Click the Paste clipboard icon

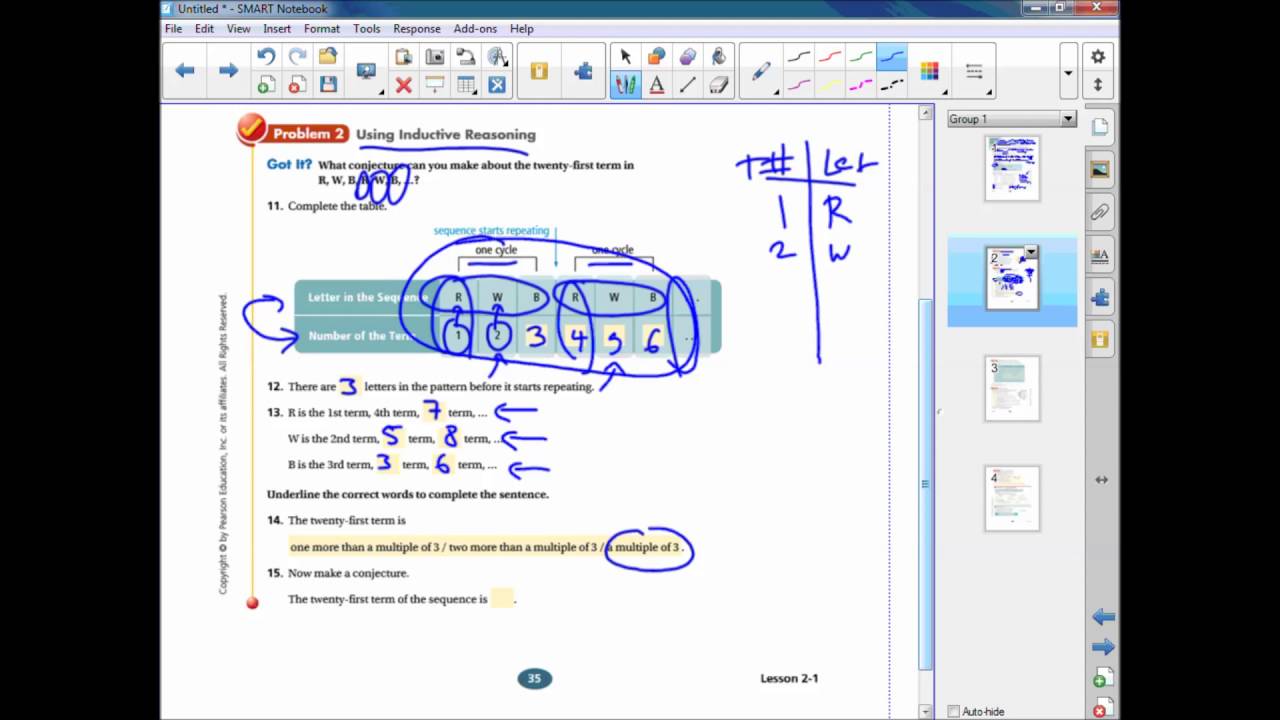pyautogui.click(x=404, y=57)
